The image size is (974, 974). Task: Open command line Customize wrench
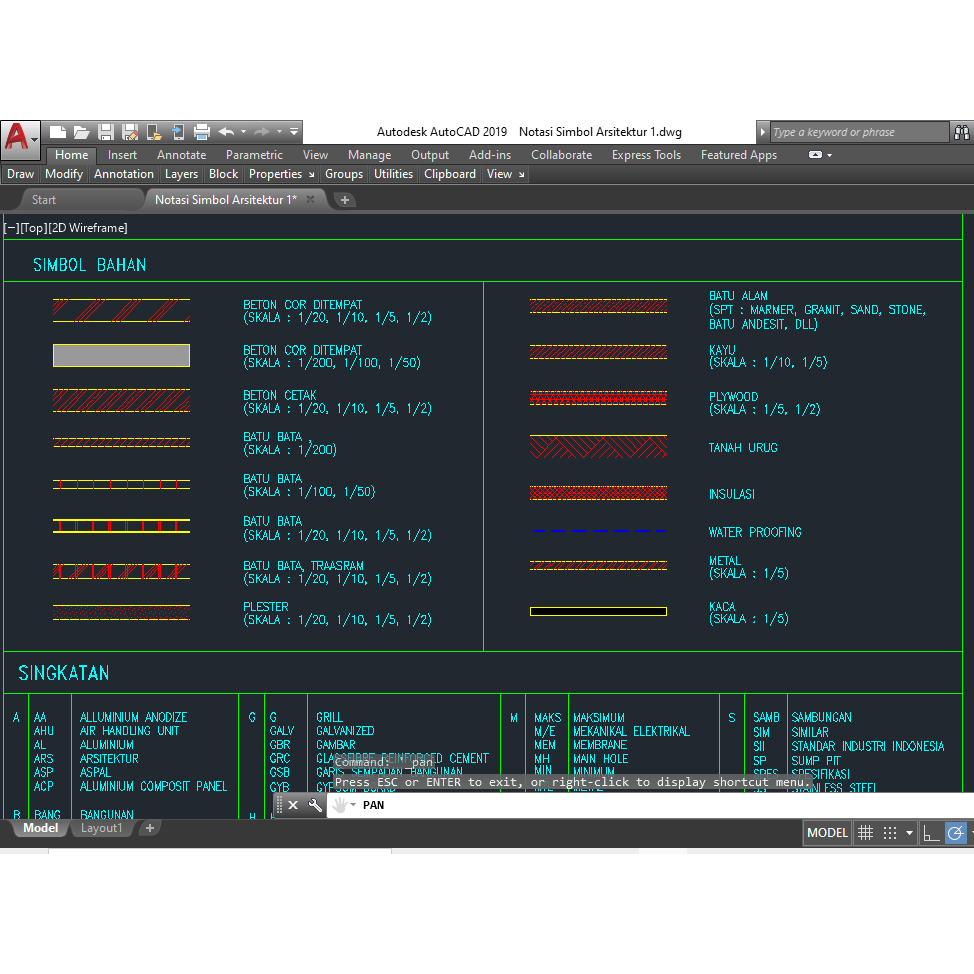(315, 805)
